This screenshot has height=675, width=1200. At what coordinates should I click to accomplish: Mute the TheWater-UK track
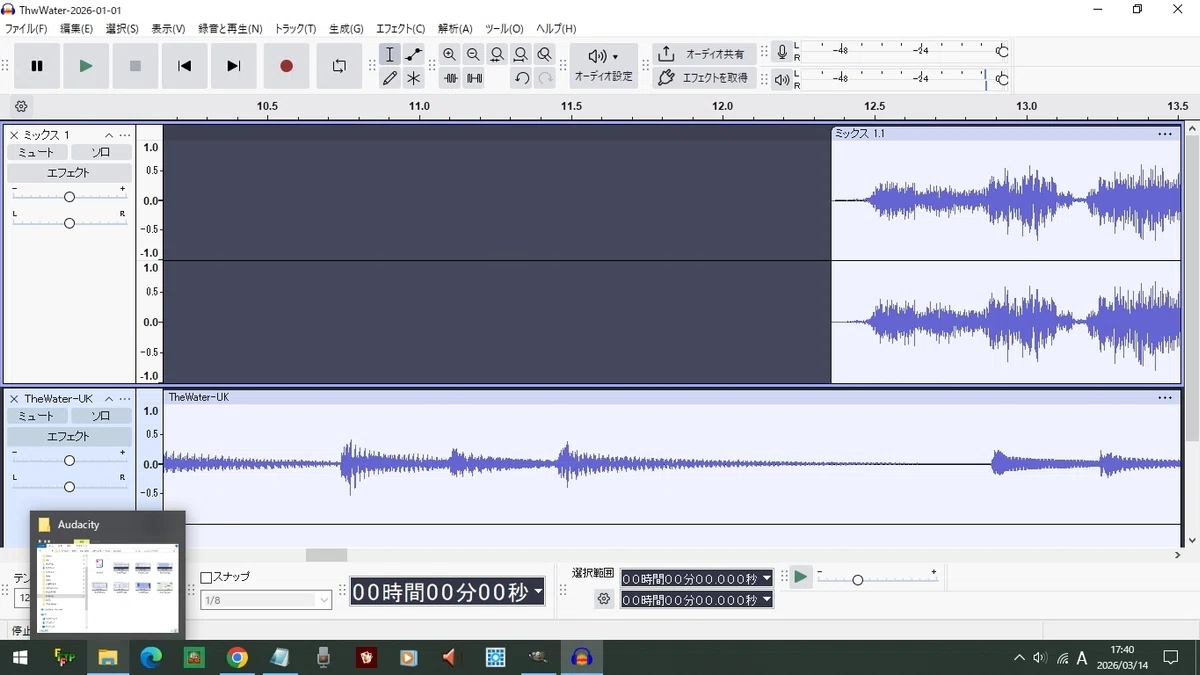(x=37, y=416)
